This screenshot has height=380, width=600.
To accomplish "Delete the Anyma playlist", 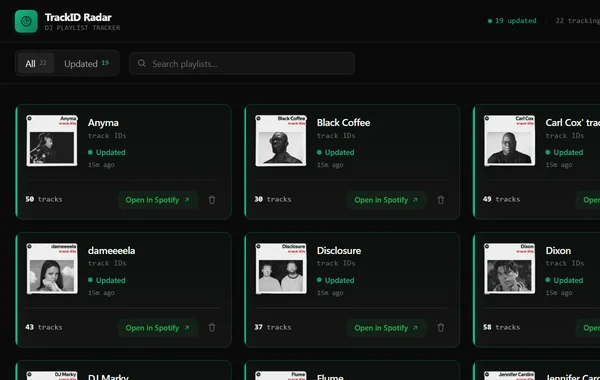I will 212,200.
